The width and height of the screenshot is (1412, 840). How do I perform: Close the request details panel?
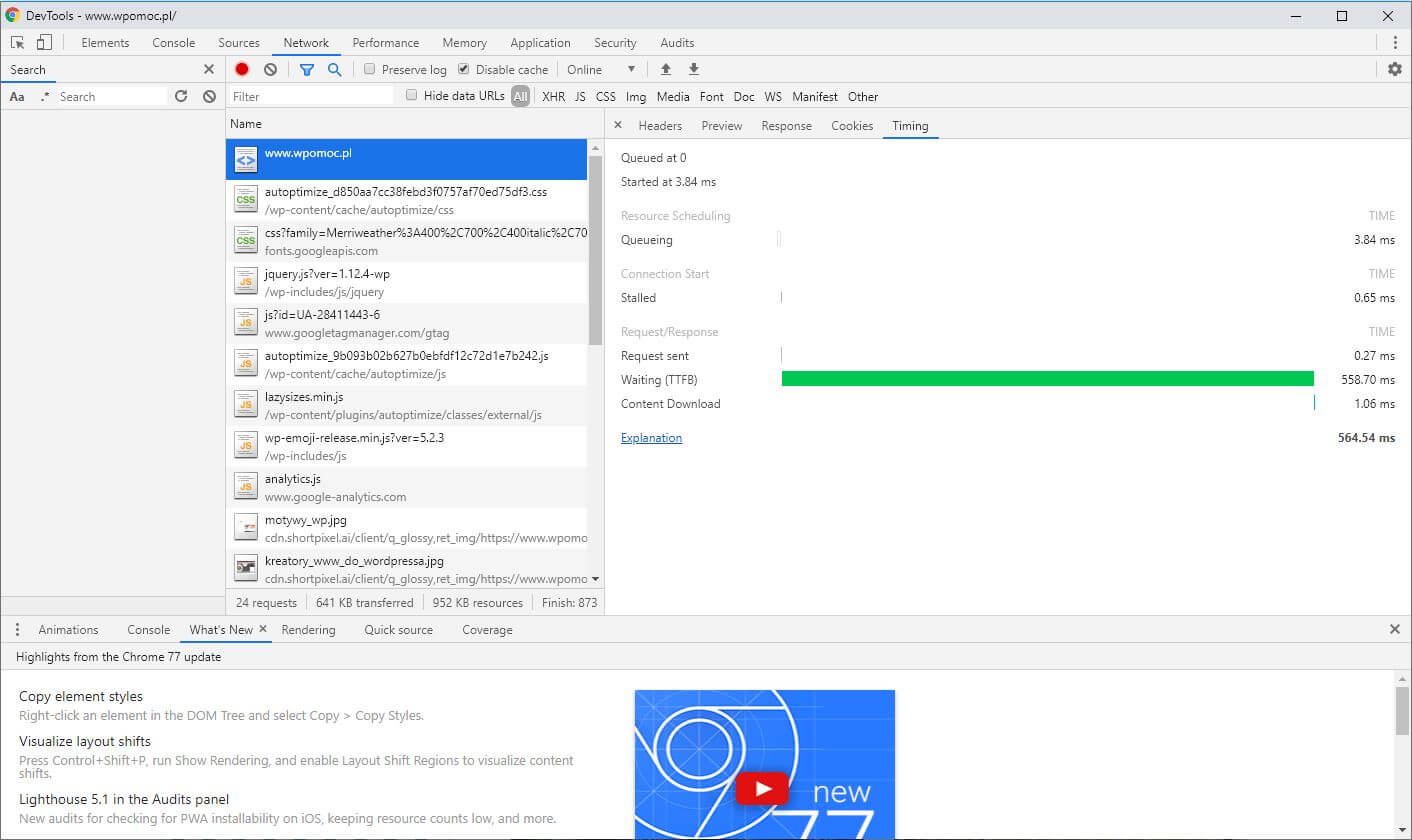[618, 125]
